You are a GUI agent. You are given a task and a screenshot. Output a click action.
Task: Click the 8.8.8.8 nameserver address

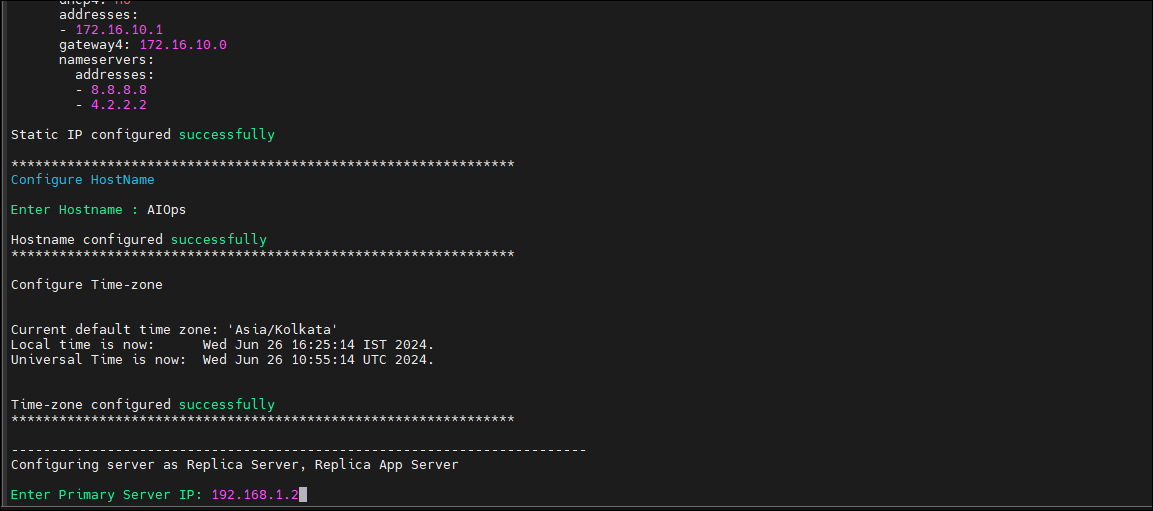119,90
